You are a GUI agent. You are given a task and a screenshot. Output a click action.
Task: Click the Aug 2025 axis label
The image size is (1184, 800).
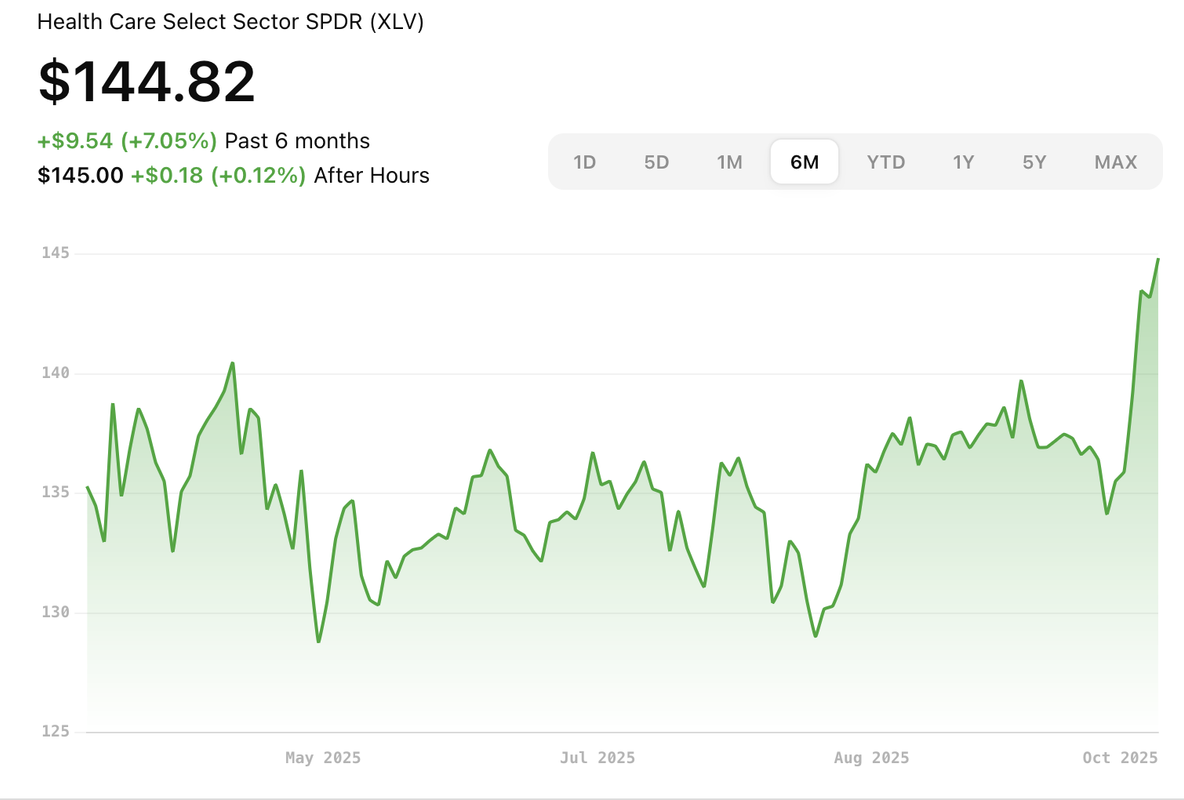pos(871,758)
